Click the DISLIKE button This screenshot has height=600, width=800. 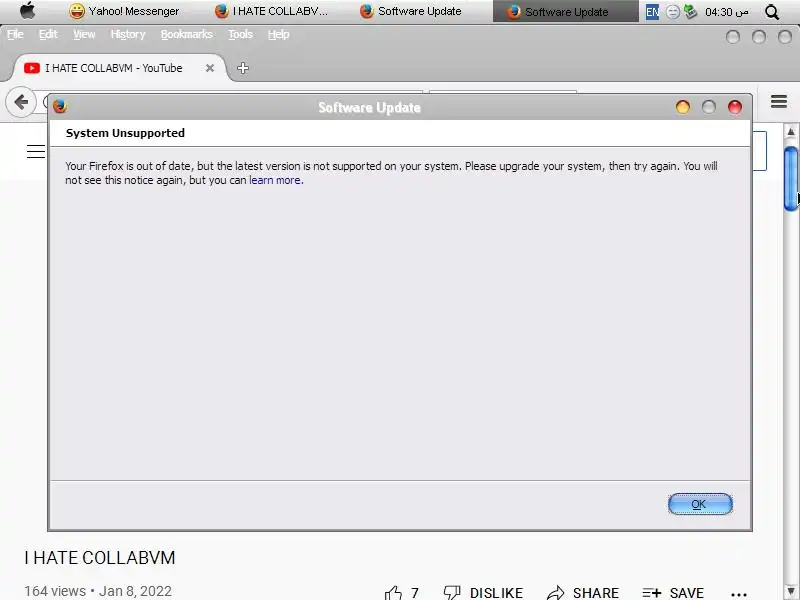(483, 593)
